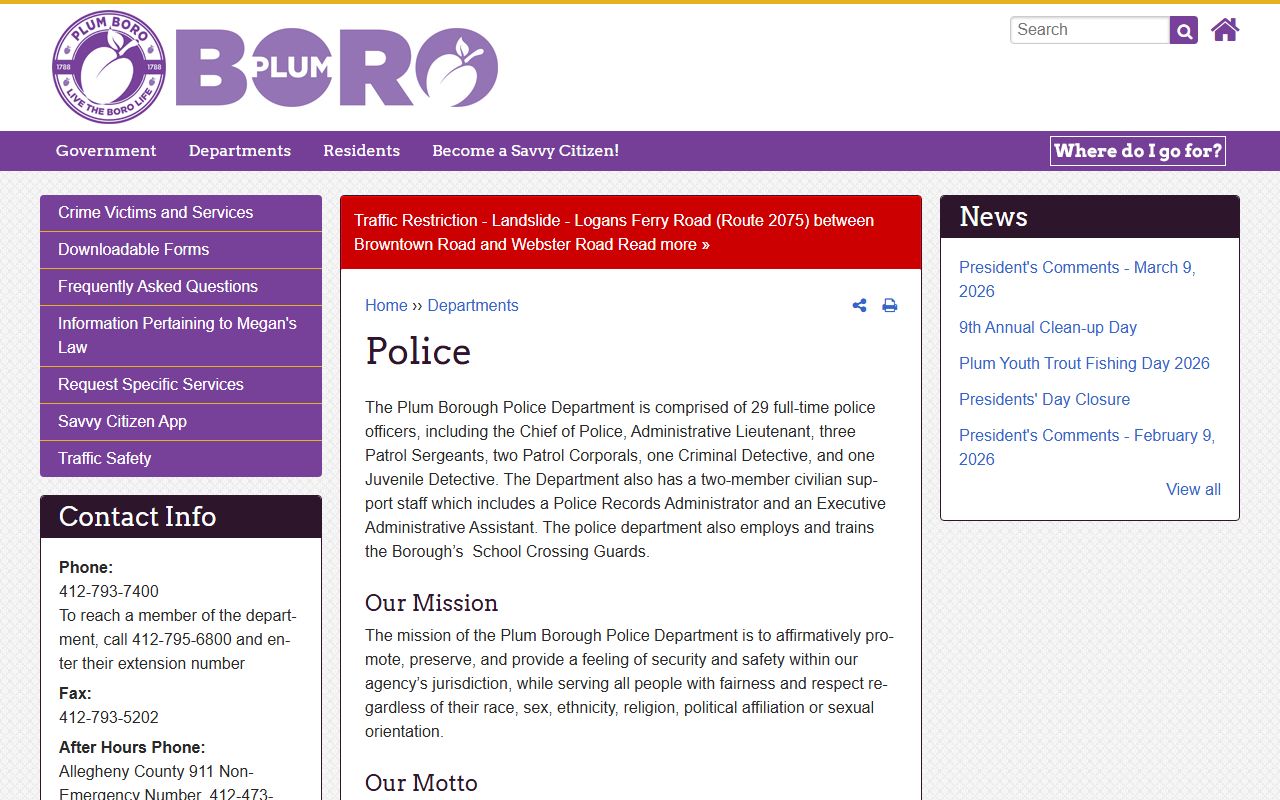The height and width of the screenshot is (800, 1280).
Task: Open the Government menu
Action: 106,151
